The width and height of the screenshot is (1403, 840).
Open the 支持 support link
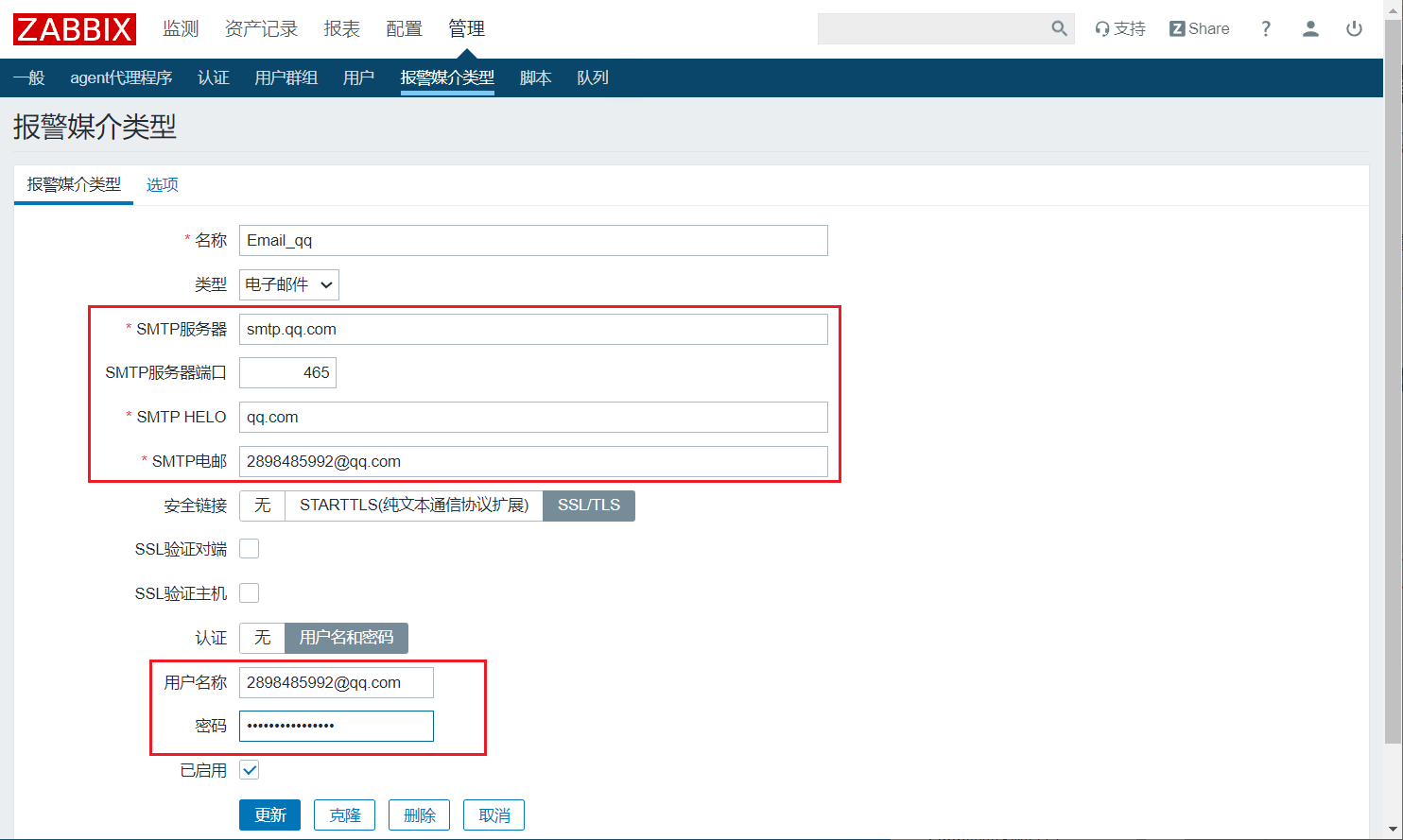[1120, 29]
